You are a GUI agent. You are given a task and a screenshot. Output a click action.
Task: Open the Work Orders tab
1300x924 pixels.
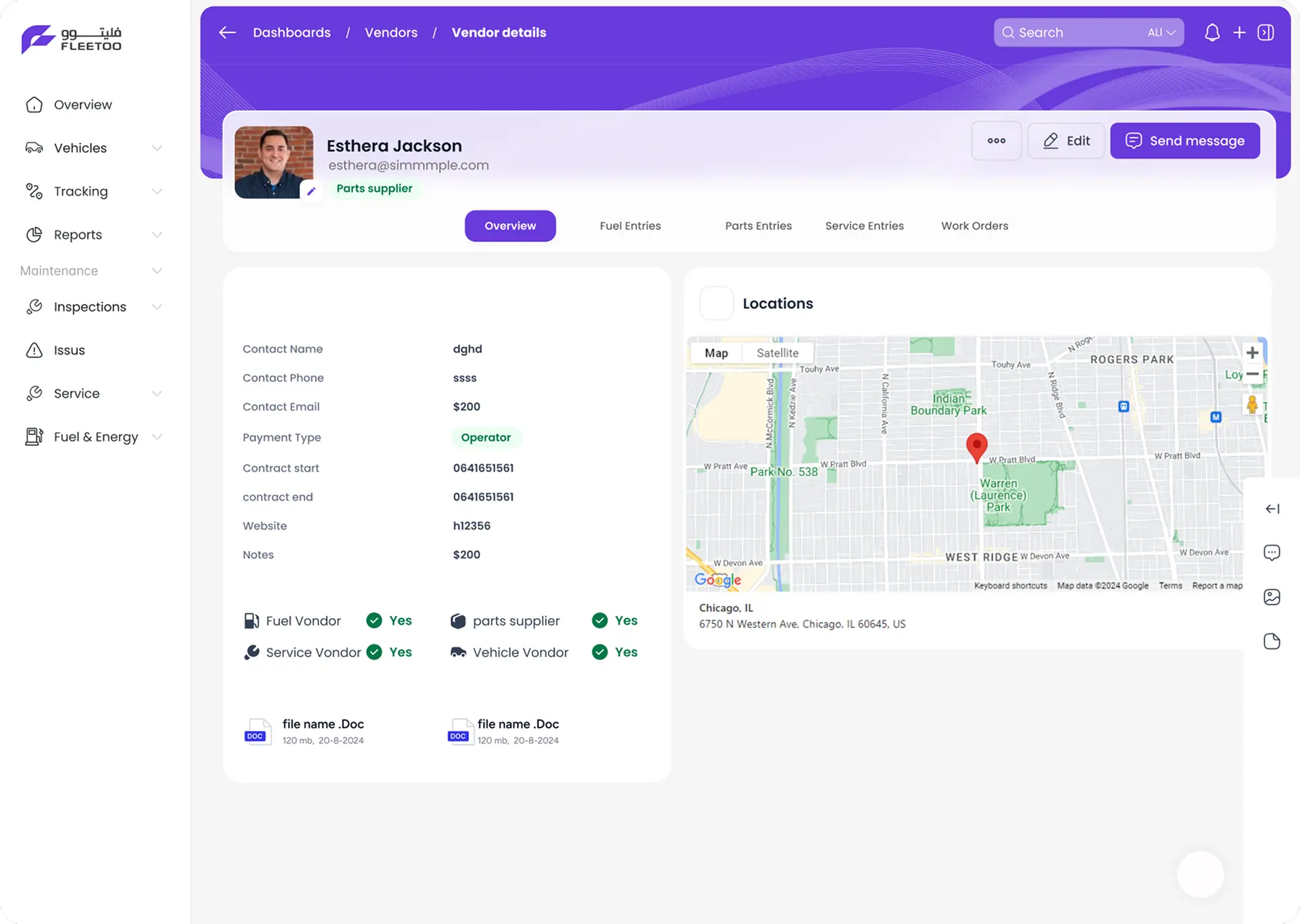pos(974,226)
